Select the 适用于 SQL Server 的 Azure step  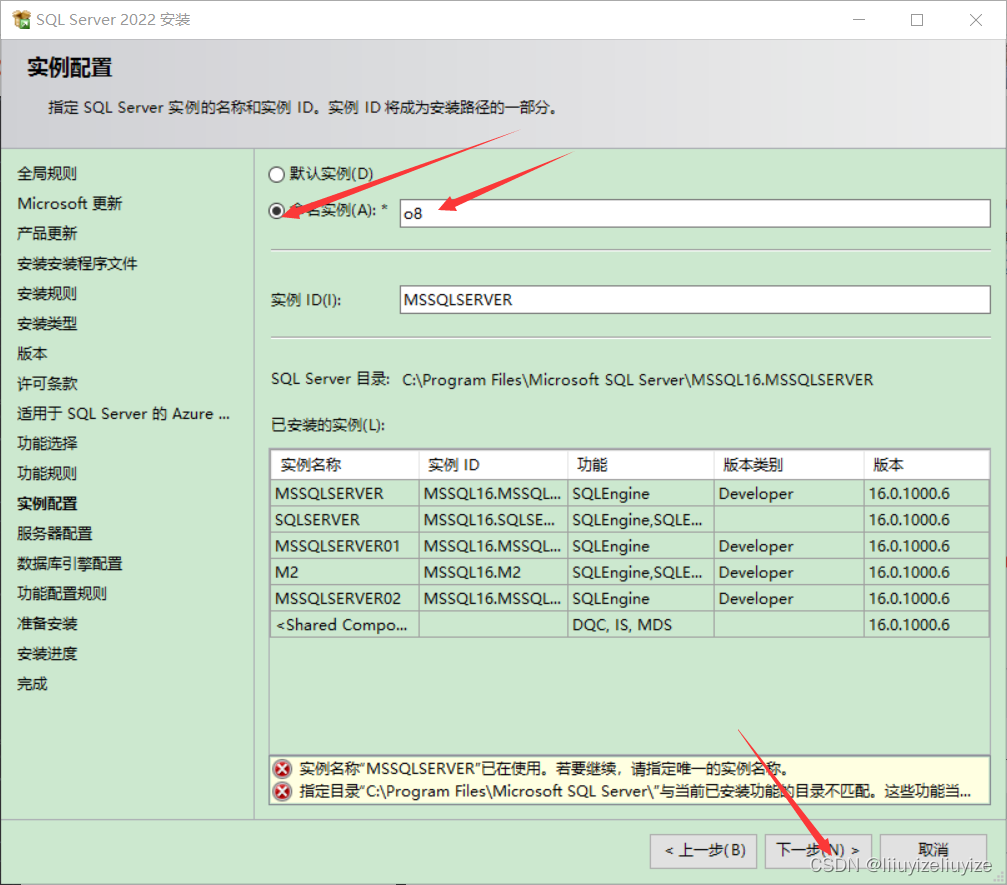point(123,414)
